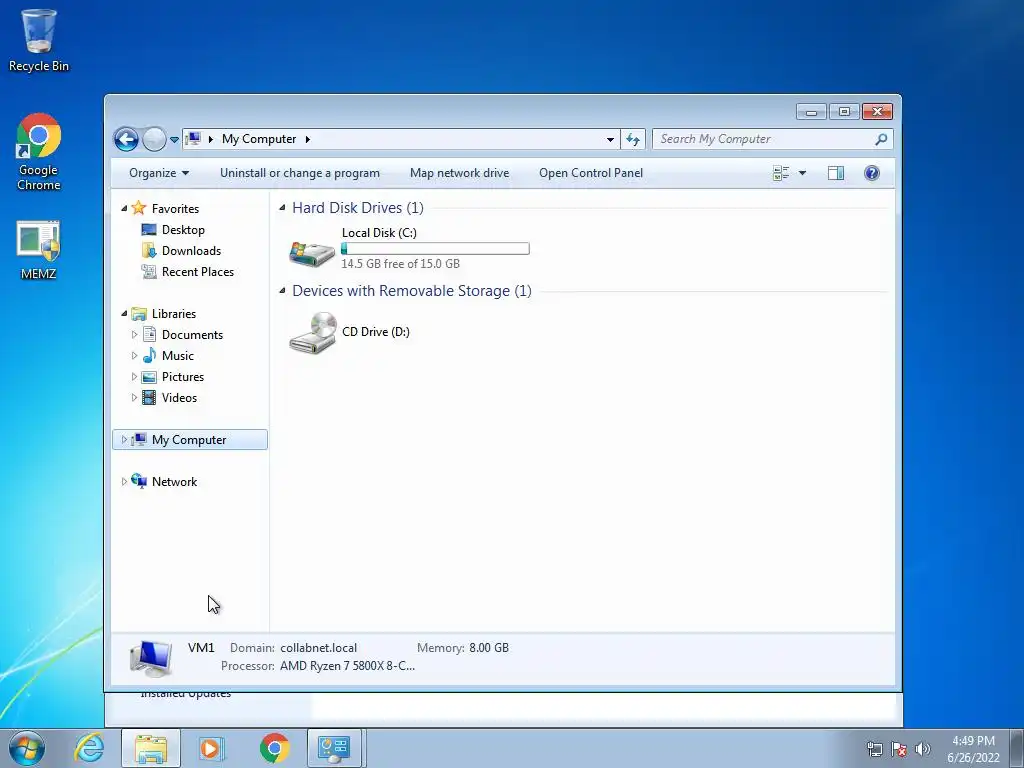Open the address bar history dropdown

click(610, 139)
